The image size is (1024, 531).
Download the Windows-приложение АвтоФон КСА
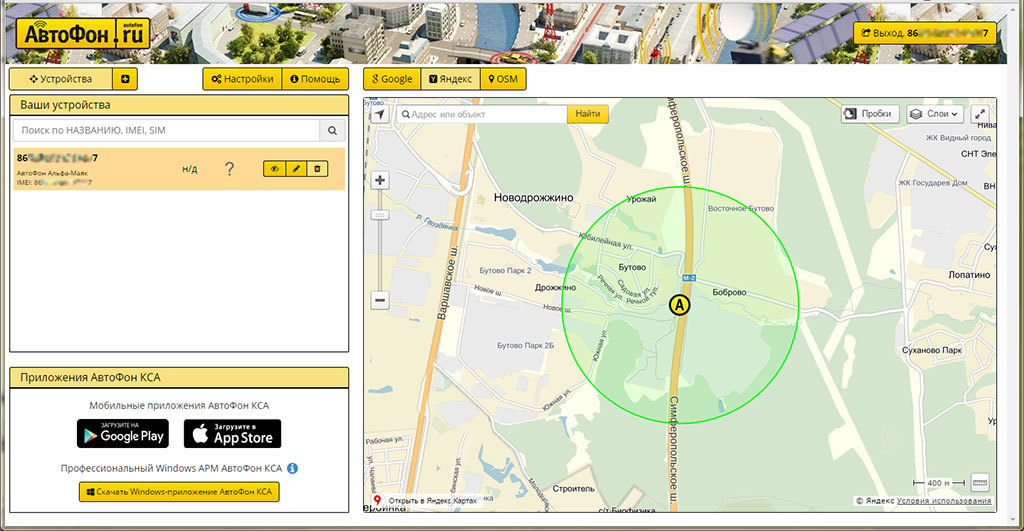(179, 492)
